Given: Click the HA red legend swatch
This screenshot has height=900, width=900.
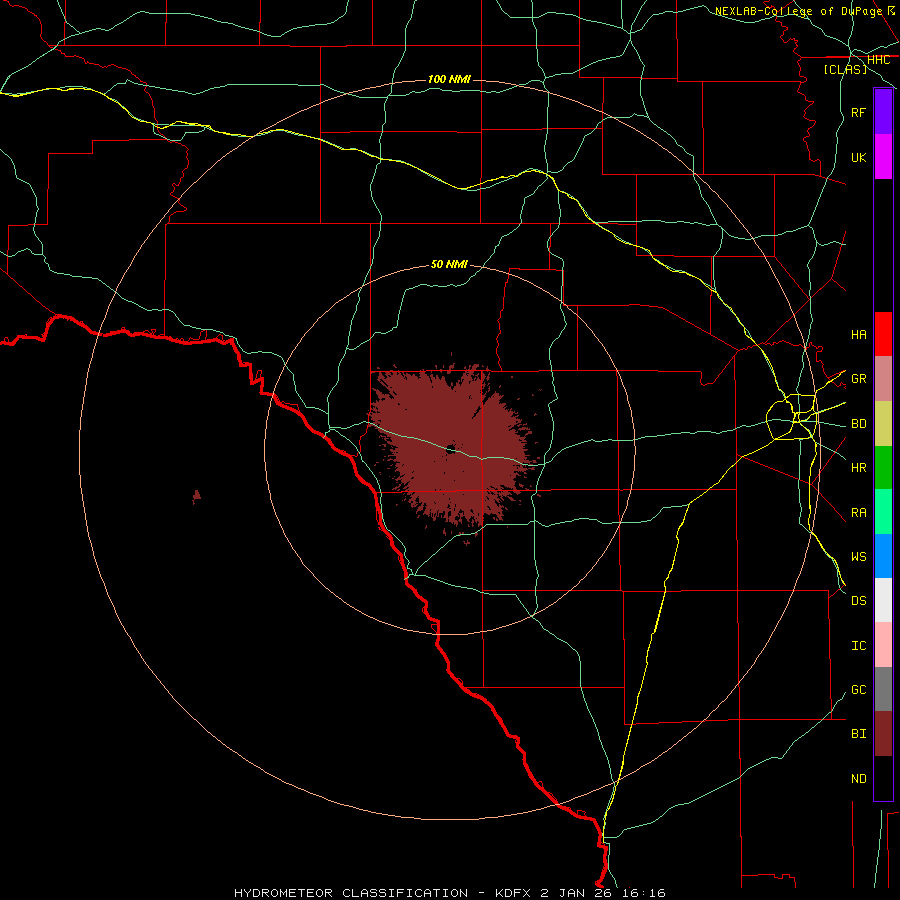Looking at the screenshot, I should click(883, 334).
